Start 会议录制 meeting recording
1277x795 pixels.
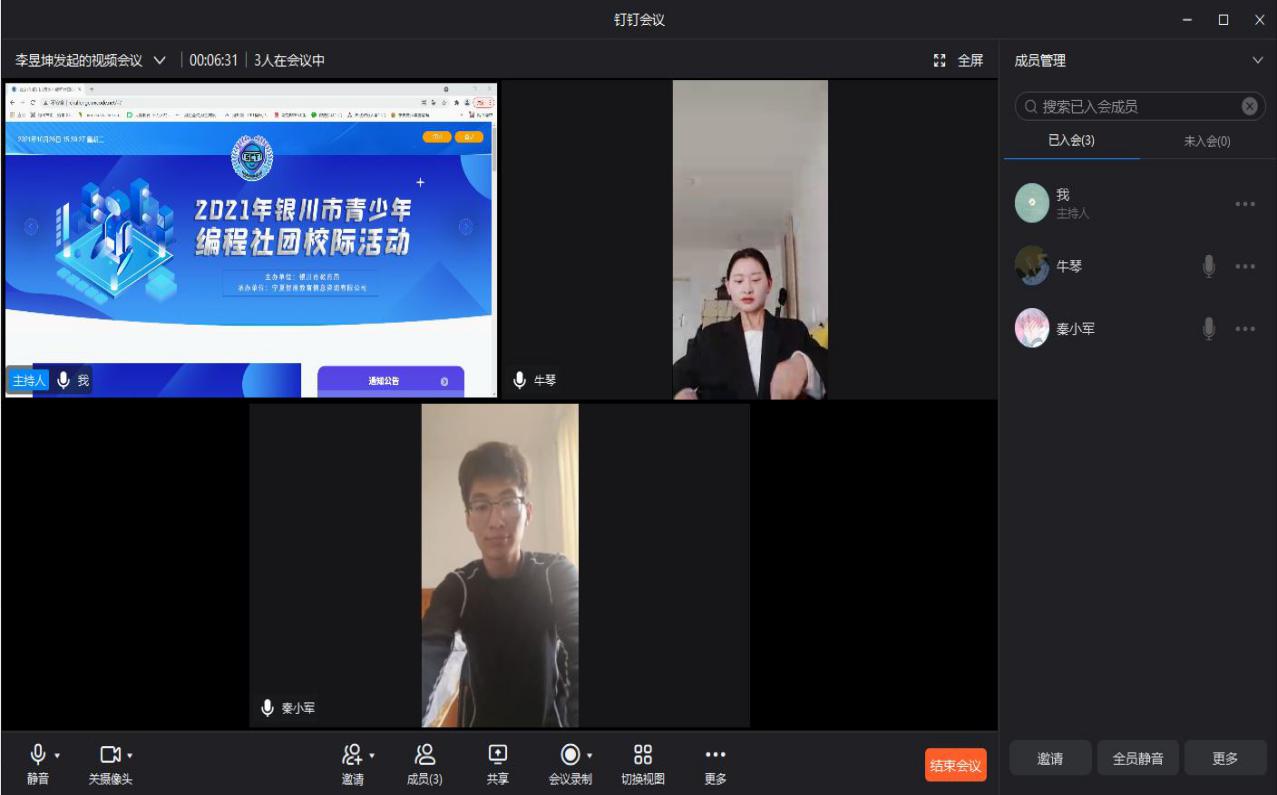coord(569,755)
